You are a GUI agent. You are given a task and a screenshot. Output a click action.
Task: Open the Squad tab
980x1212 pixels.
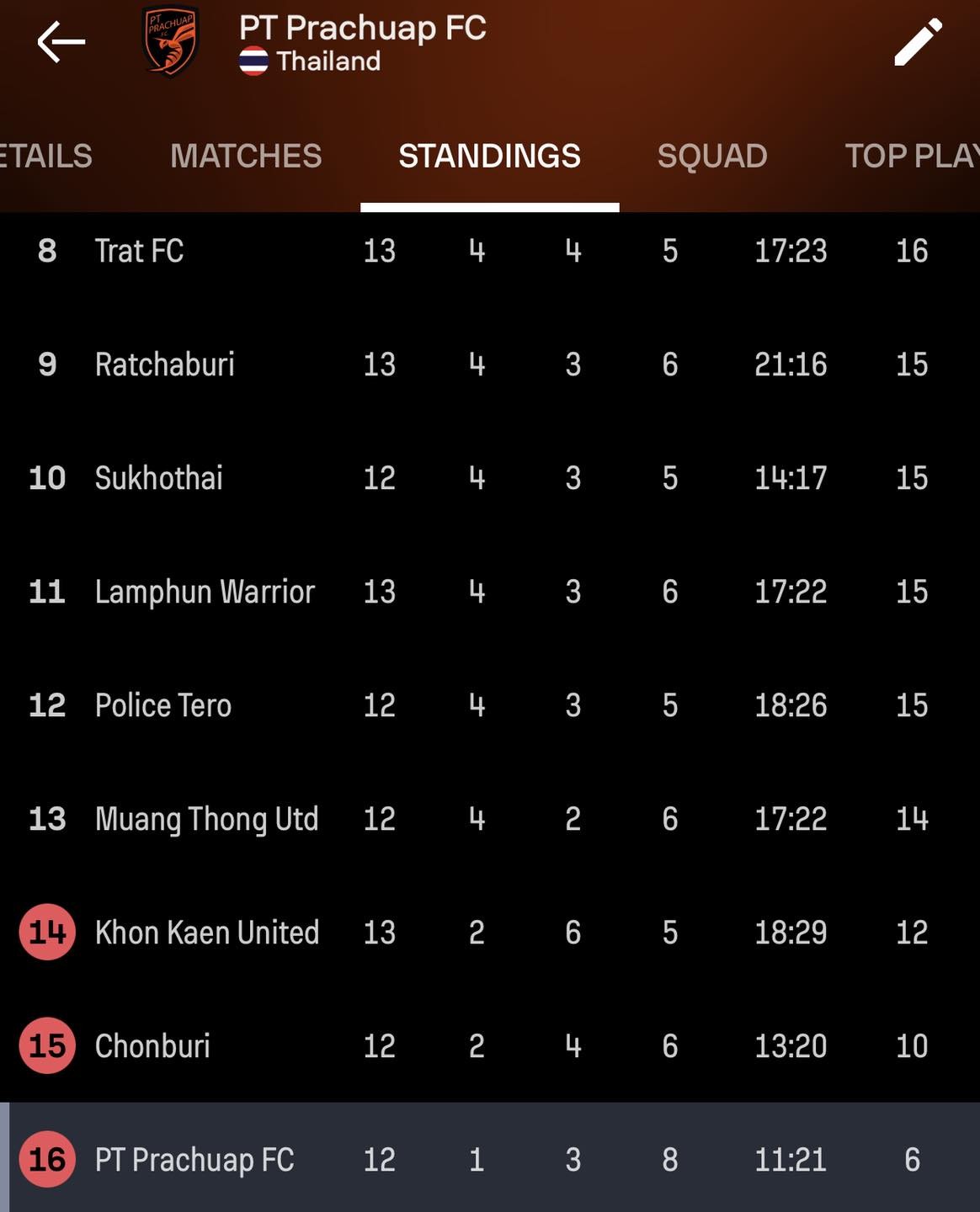(x=711, y=156)
